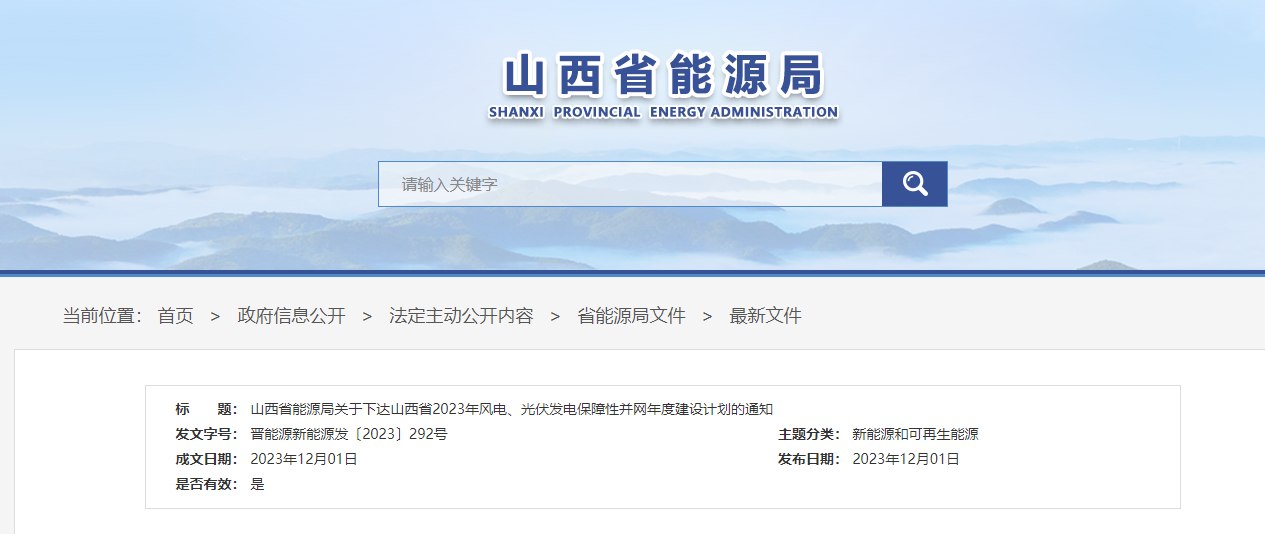Click the 是否有效 field label
Viewport: 1265px width, 534px height.
click(206, 484)
